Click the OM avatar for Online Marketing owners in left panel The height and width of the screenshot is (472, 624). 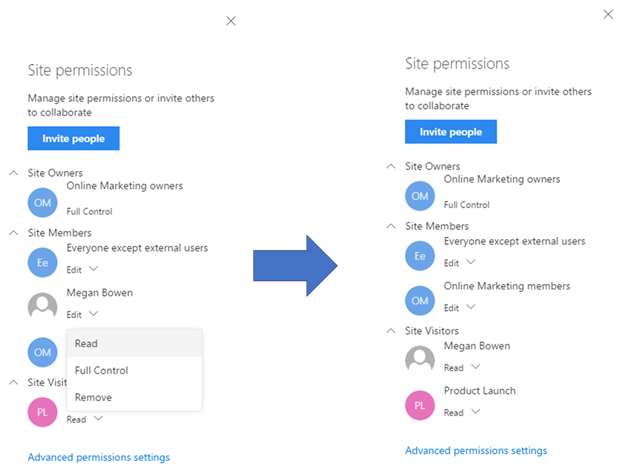point(42,203)
